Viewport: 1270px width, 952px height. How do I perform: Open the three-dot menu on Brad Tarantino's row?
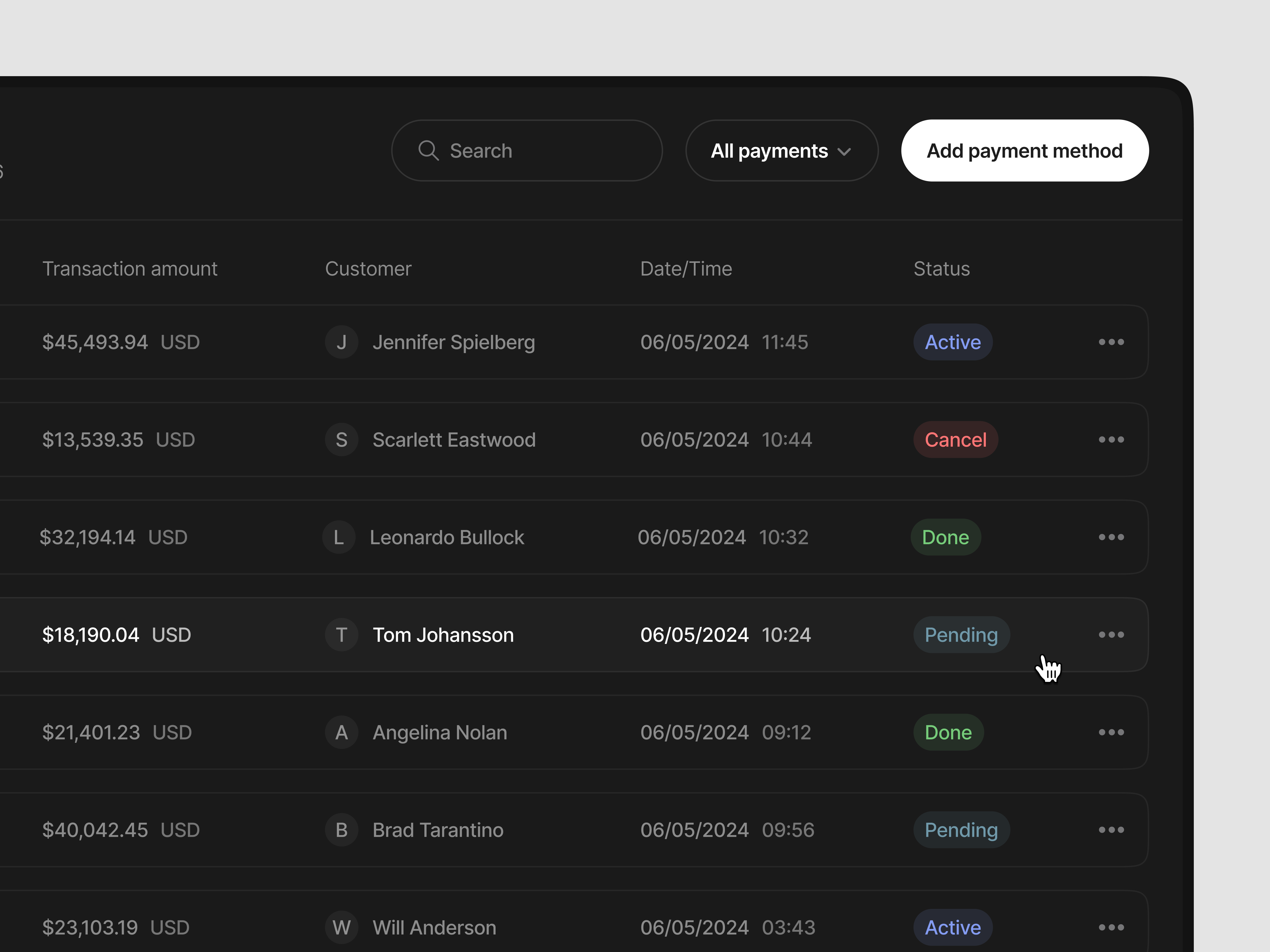click(1112, 830)
